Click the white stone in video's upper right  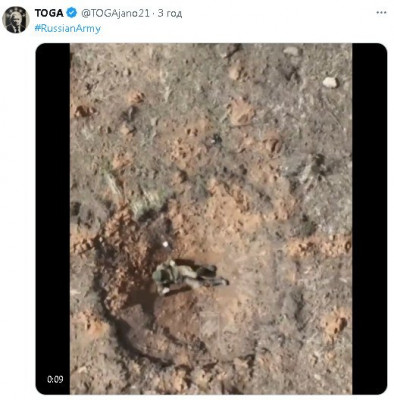[x=330, y=82]
